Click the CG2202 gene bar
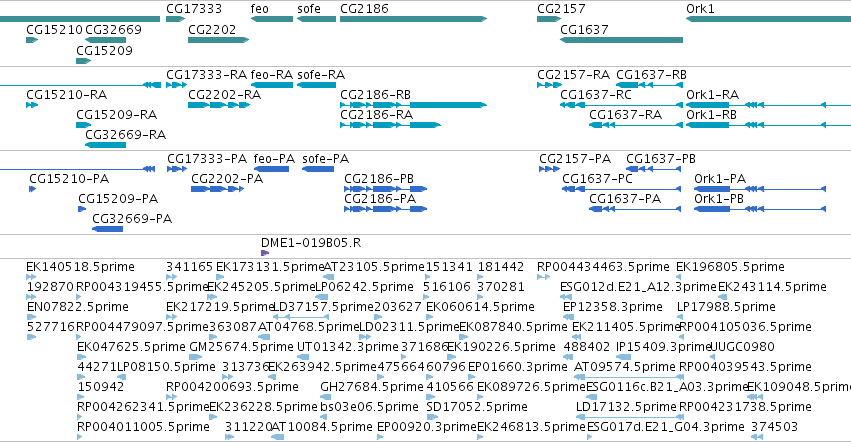 pos(218,40)
